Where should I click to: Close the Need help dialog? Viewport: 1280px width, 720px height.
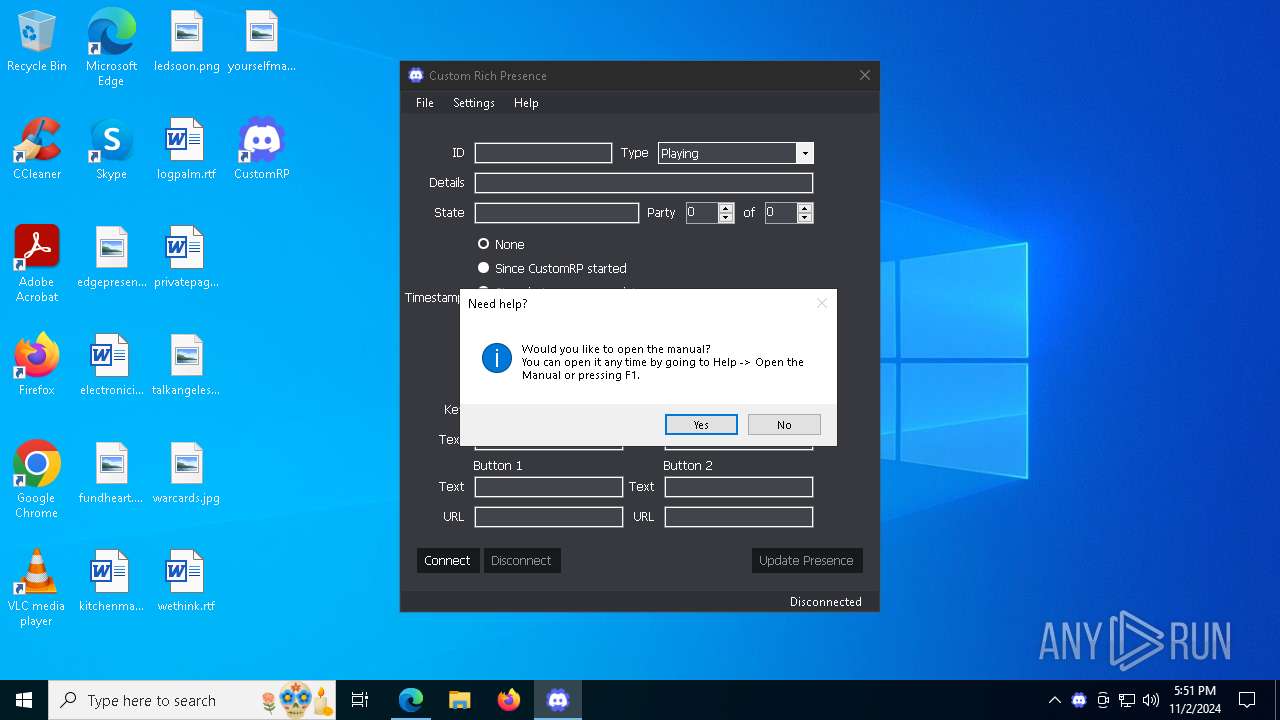[822, 303]
